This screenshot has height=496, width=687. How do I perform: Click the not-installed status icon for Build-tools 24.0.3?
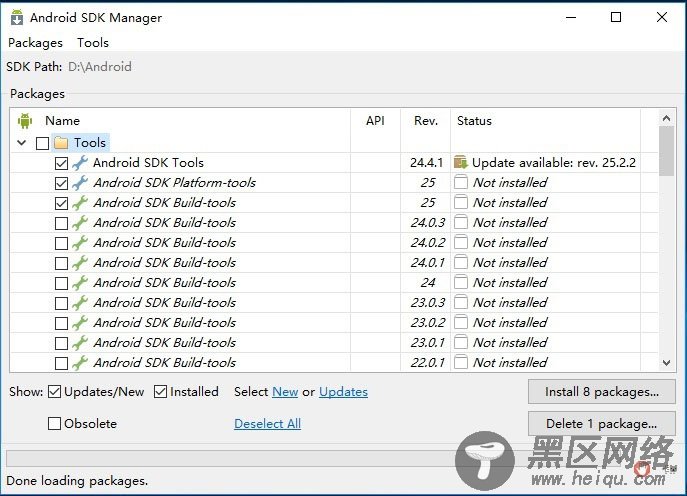click(x=460, y=223)
